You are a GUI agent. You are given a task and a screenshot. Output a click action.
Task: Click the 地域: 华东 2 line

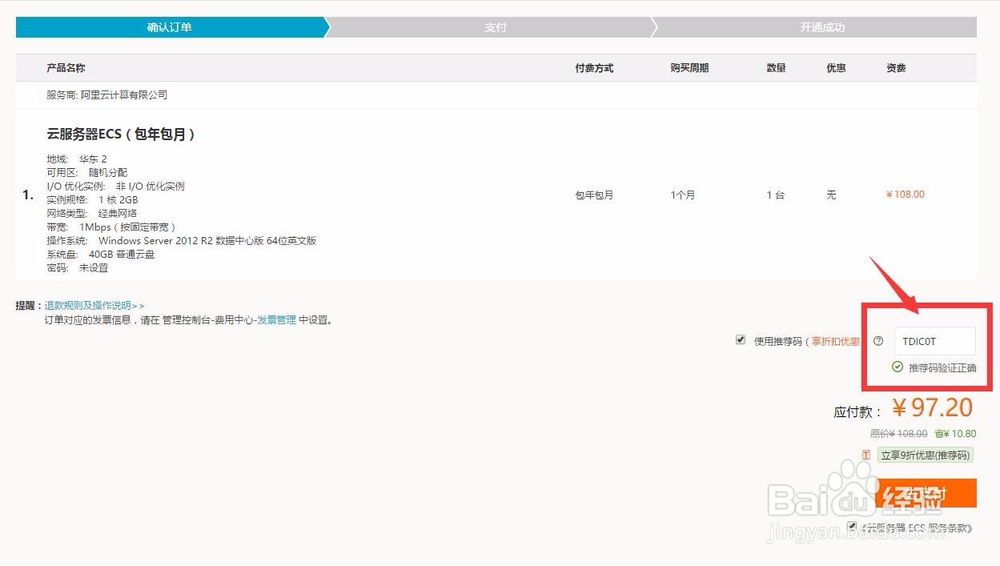click(77, 159)
